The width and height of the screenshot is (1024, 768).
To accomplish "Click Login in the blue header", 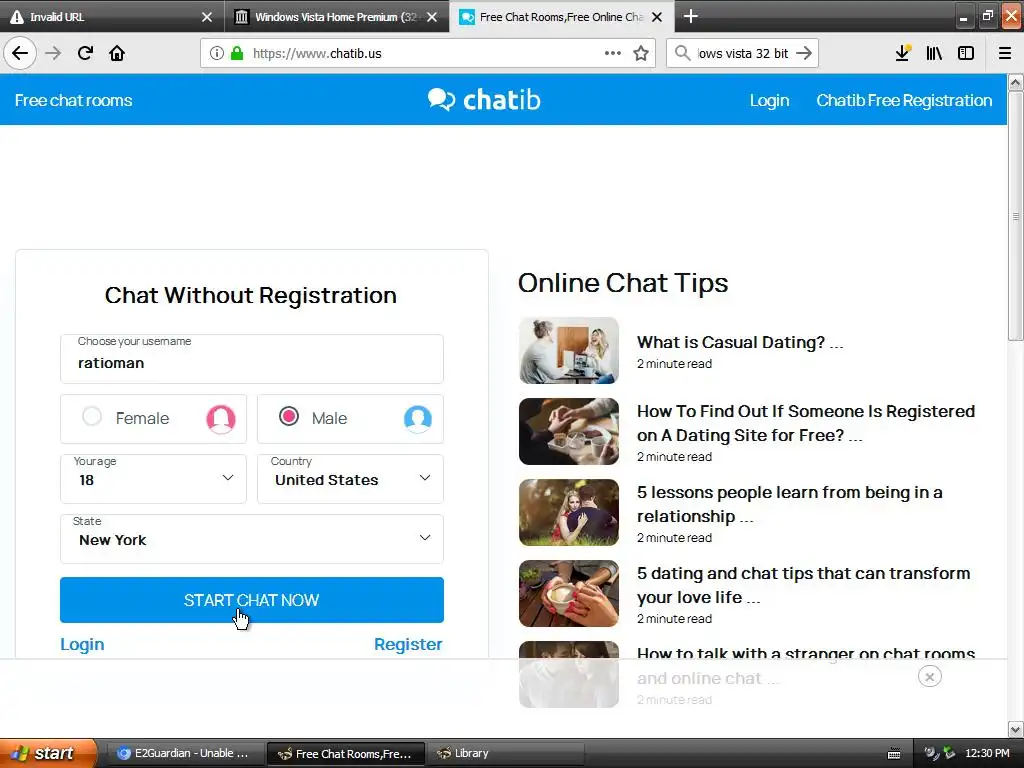I will [769, 100].
